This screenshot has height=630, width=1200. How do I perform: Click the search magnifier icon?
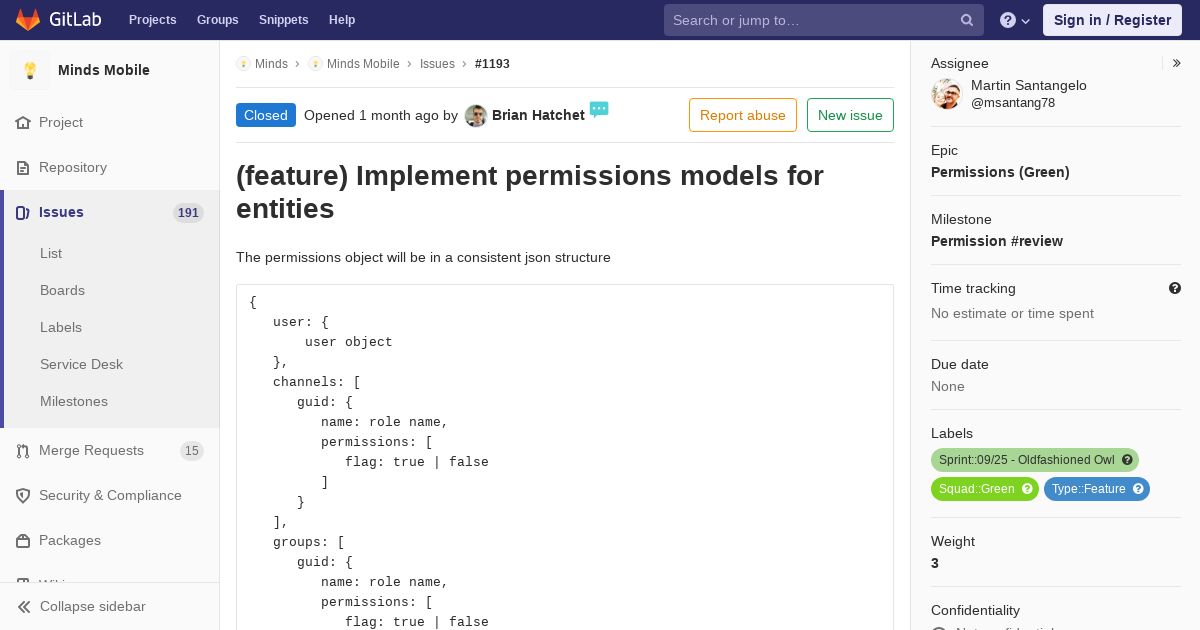pos(967,20)
